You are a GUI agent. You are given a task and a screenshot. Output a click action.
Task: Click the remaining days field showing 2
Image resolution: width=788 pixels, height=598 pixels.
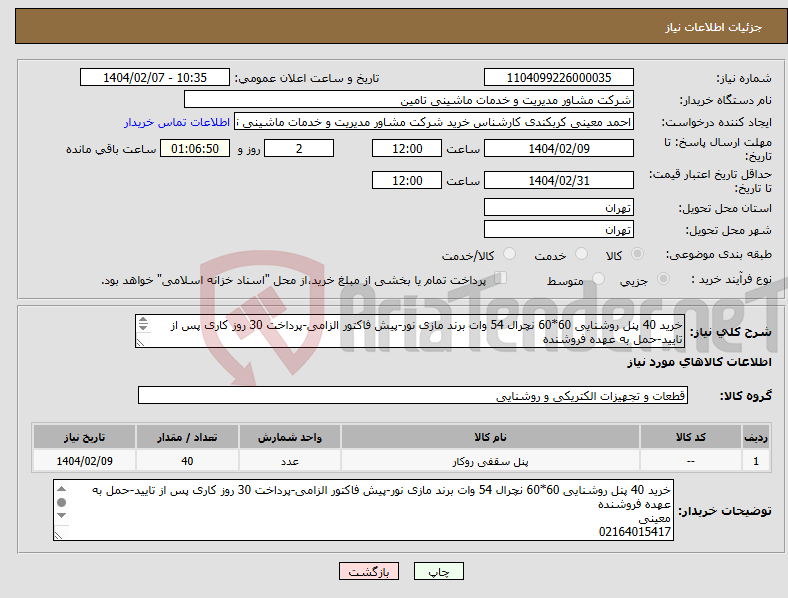[x=299, y=148]
